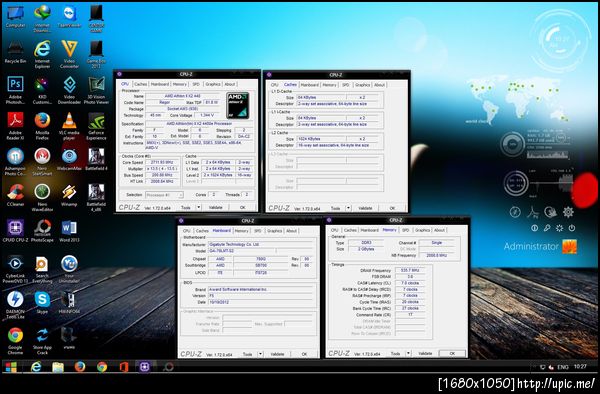The image size is (600, 394).
Task: Launch TeamViewer from the desktop
Action: pyautogui.click(x=69, y=18)
